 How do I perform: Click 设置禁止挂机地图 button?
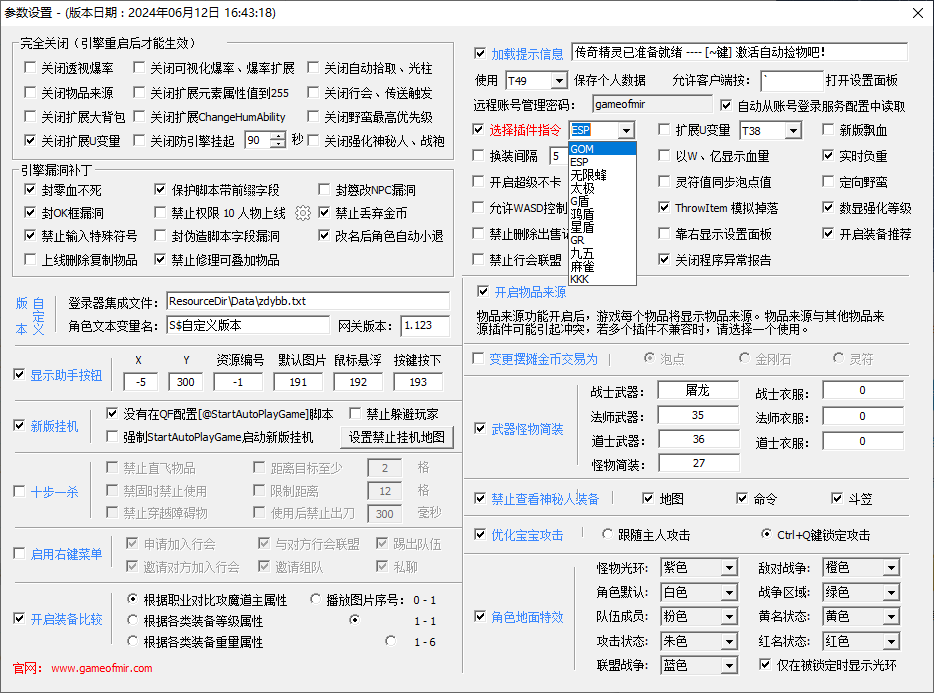coord(397,437)
